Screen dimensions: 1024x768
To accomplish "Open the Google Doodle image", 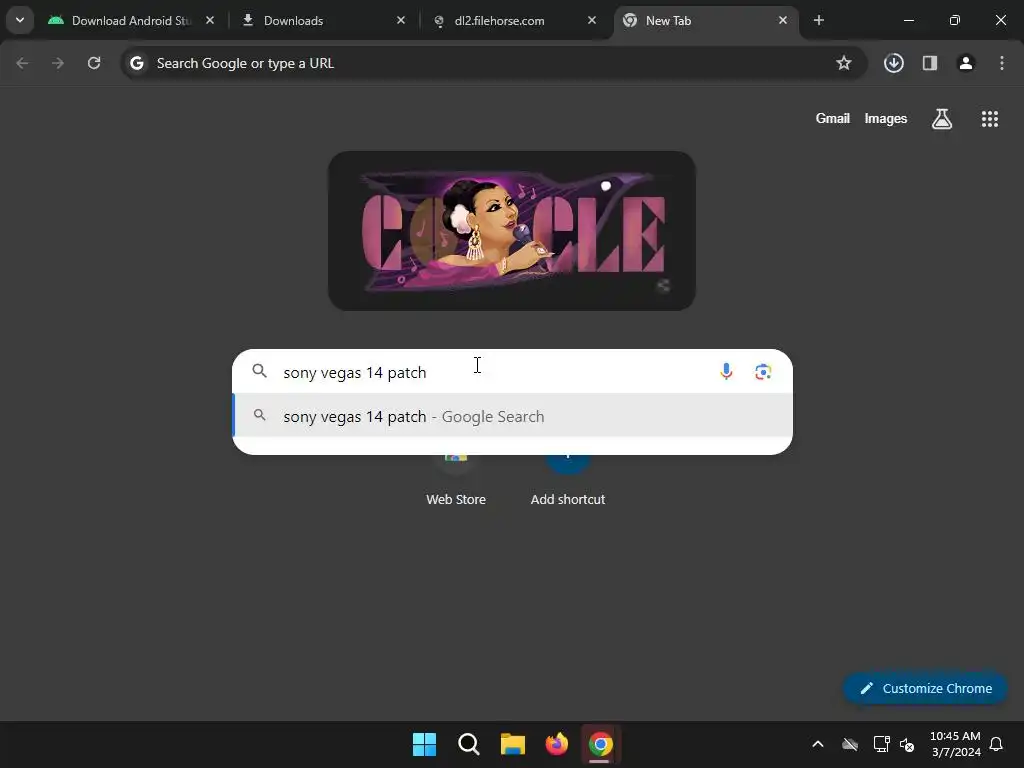I will [x=511, y=231].
